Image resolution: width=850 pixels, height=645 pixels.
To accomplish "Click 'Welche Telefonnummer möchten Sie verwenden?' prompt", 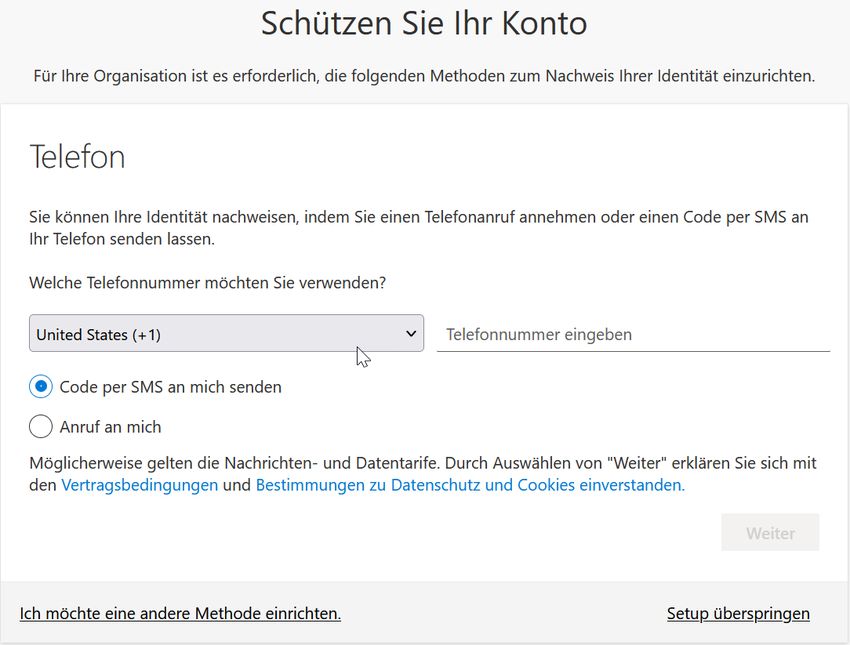I will pos(208,283).
